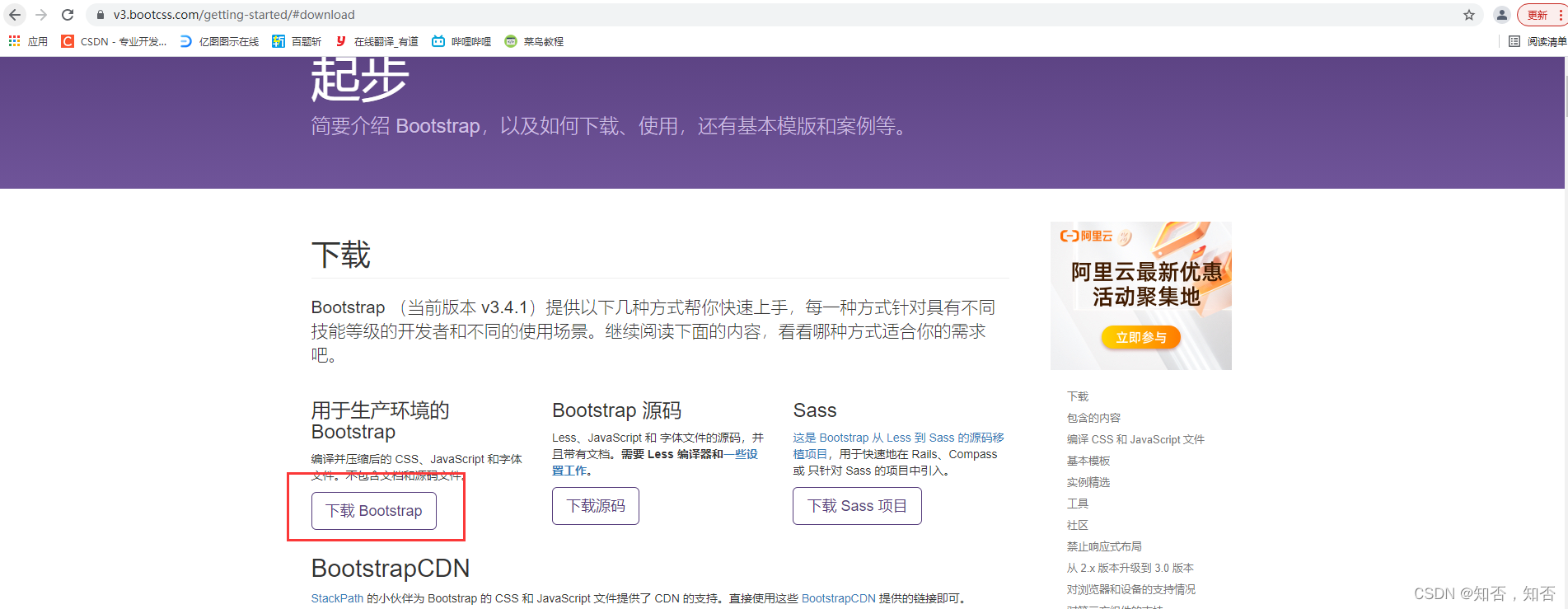This screenshot has width=1568, height=609.
Task: Open the 哔哩哔哩 bookmark
Action: (461, 41)
